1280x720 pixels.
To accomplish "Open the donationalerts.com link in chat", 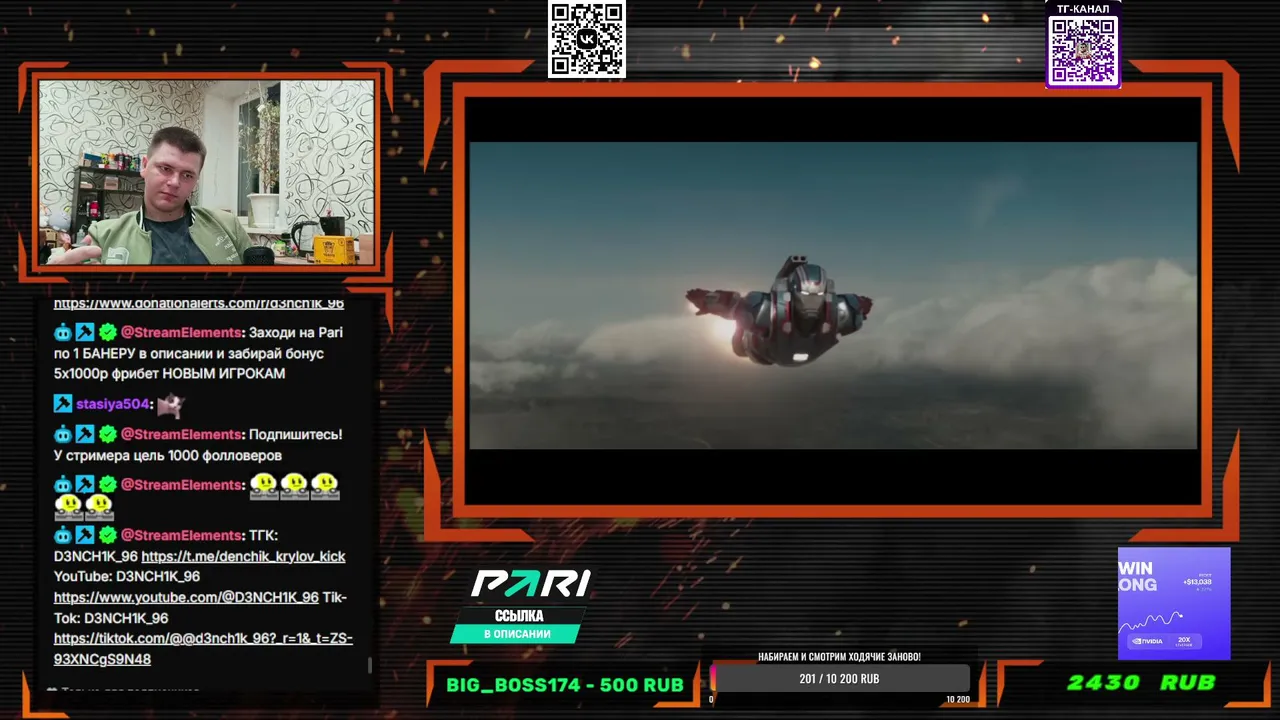I will click(198, 303).
